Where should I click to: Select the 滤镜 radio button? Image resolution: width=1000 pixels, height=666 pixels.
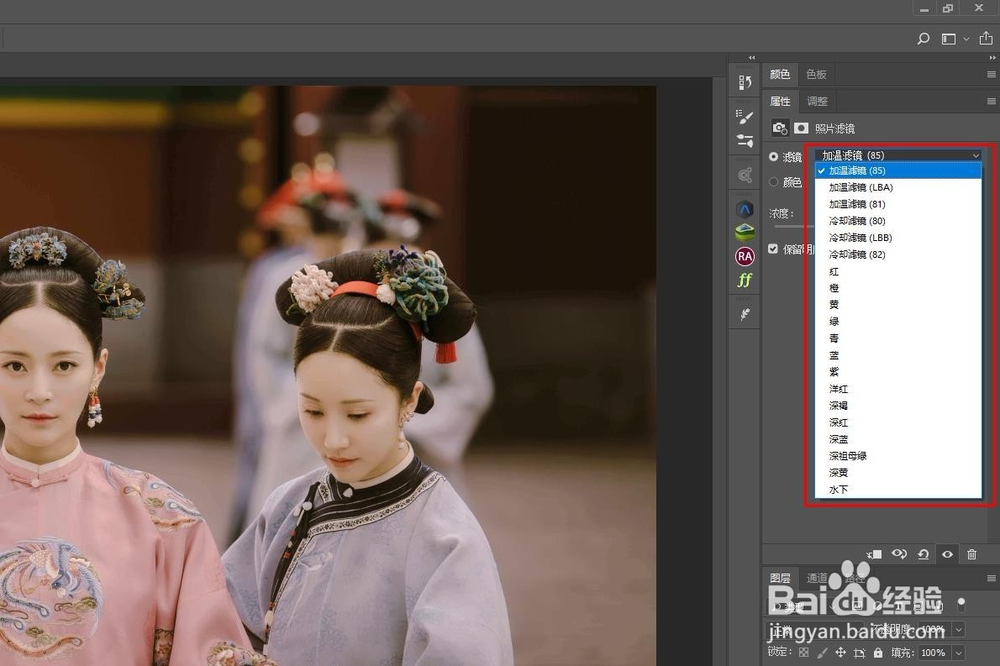(x=774, y=156)
